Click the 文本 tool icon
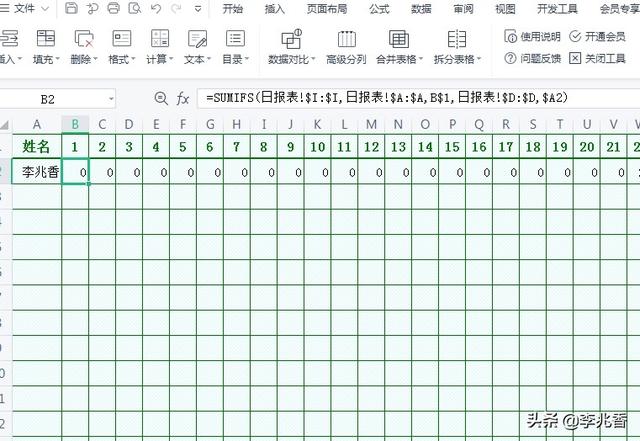Viewport: 640px width, 441px height. click(198, 38)
